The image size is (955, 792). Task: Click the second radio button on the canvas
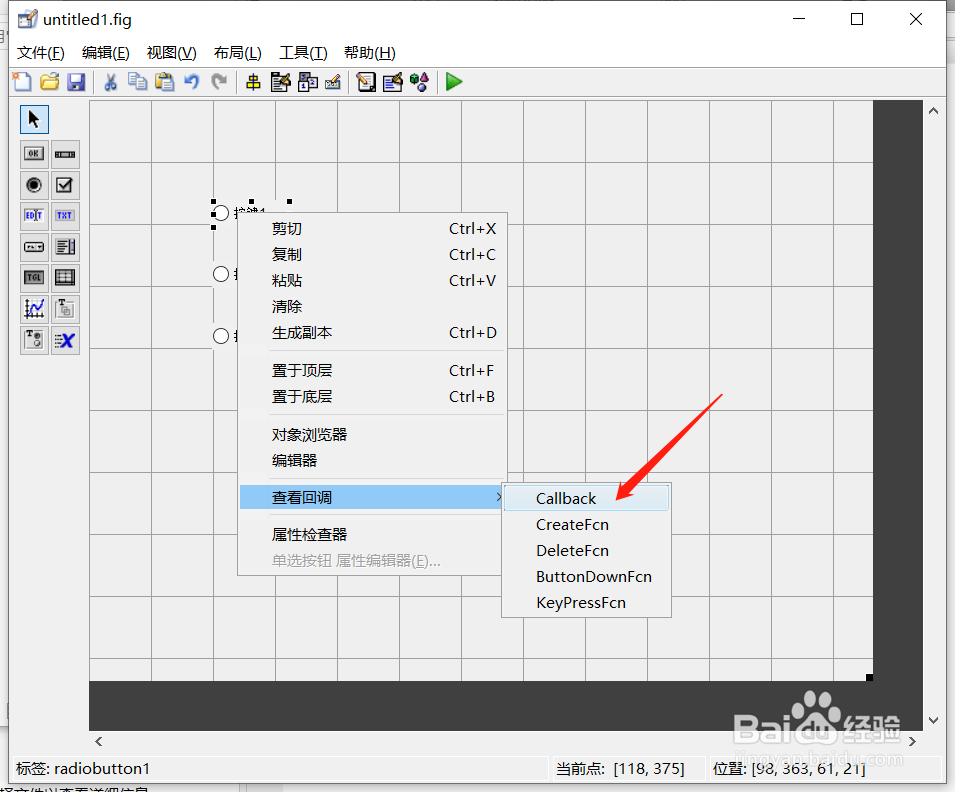click(x=221, y=274)
